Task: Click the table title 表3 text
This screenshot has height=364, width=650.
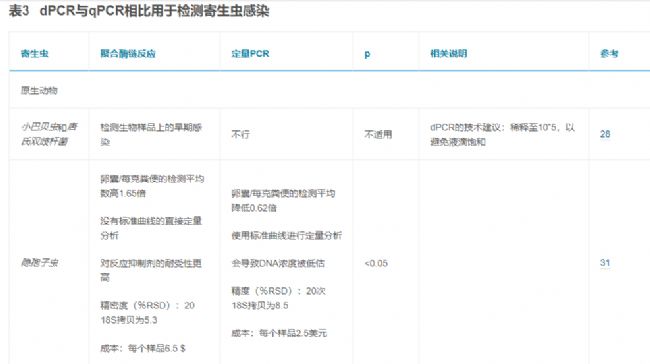Action: click(19, 11)
